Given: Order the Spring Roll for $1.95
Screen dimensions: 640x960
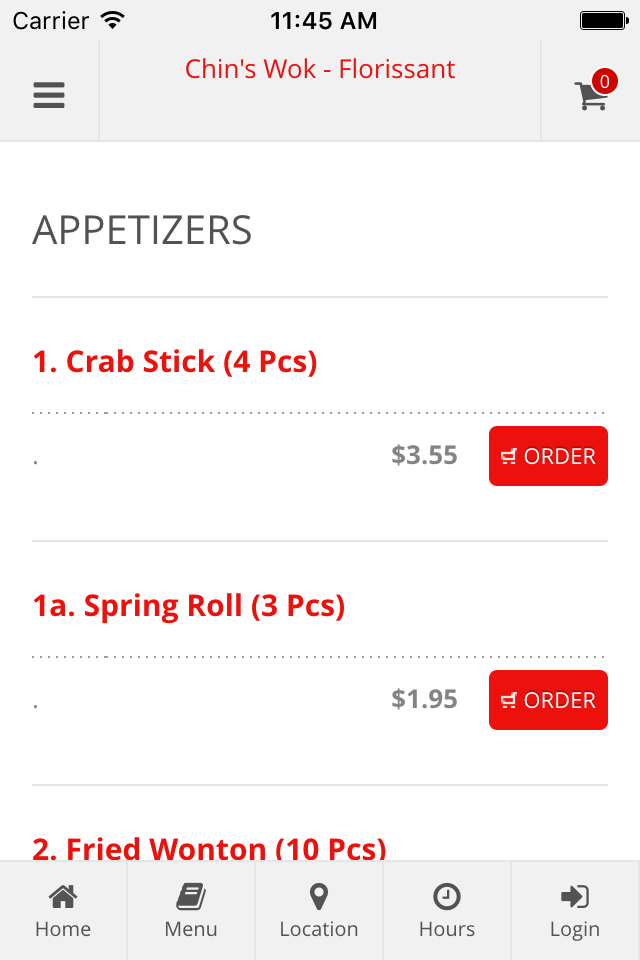Looking at the screenshot, I should point(548,700).
